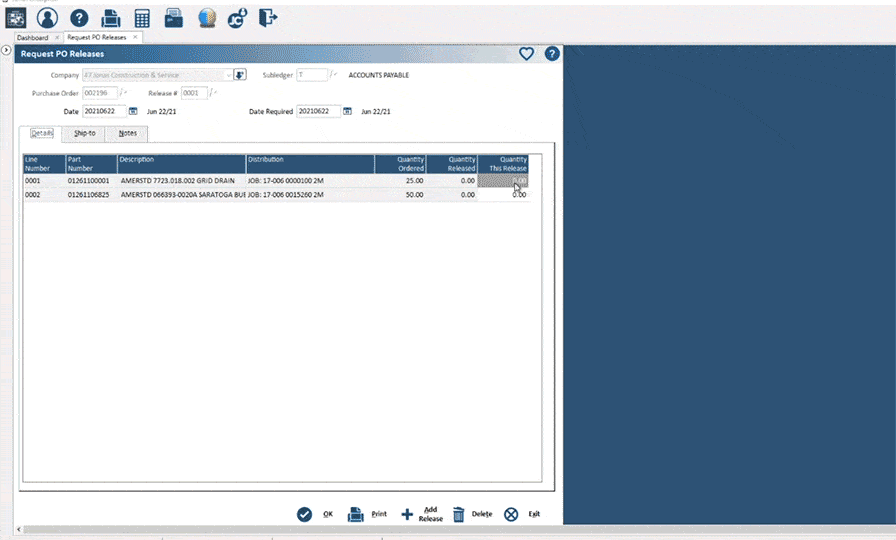Add Request PO Releases to favorites heart
The image size is (896, 540).
click(526, 54)
